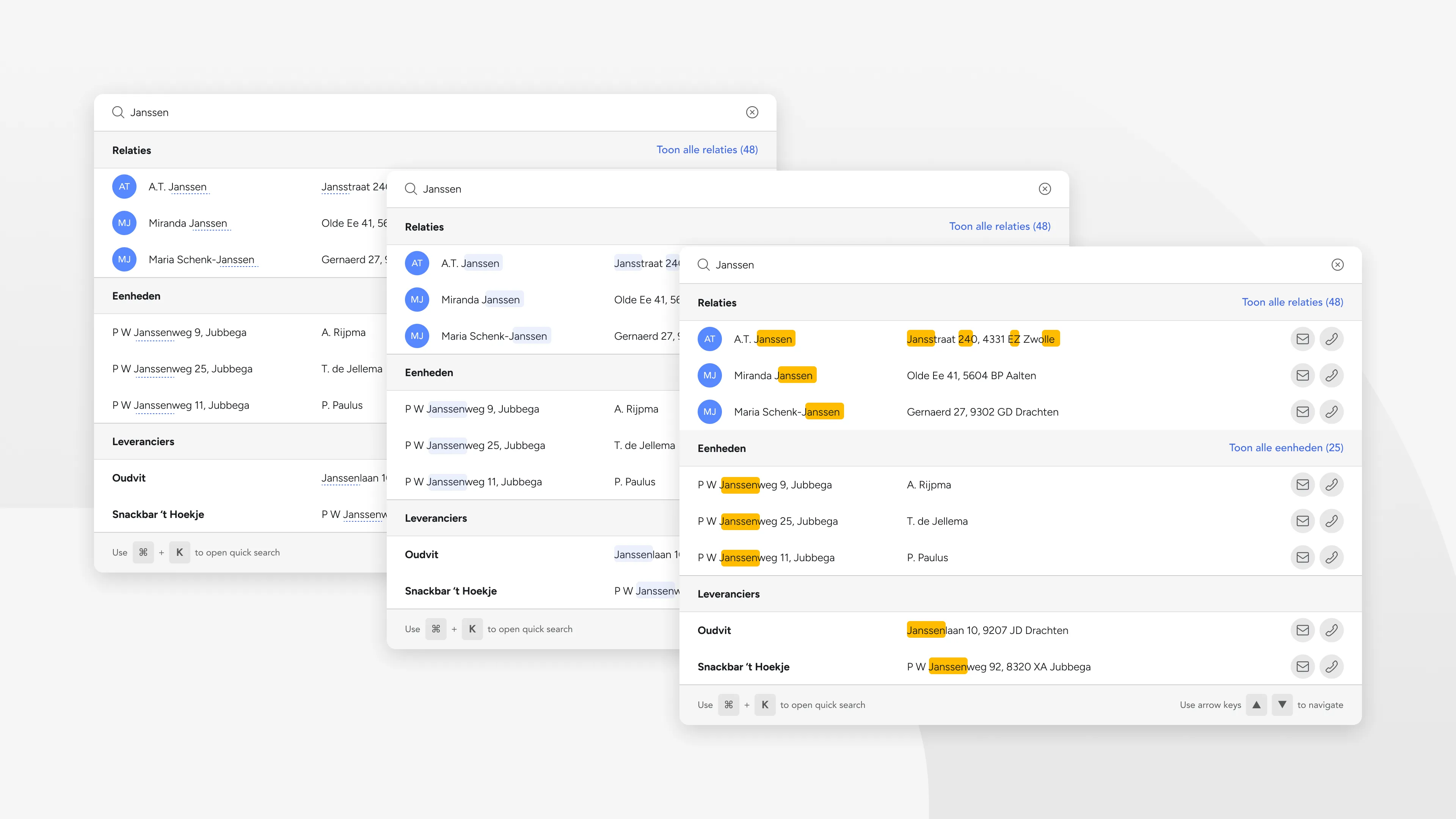Click the envelope icon next to A.T. Janssen
The width and height of the screenshot is (1456, 819).
pos(1303,339)
